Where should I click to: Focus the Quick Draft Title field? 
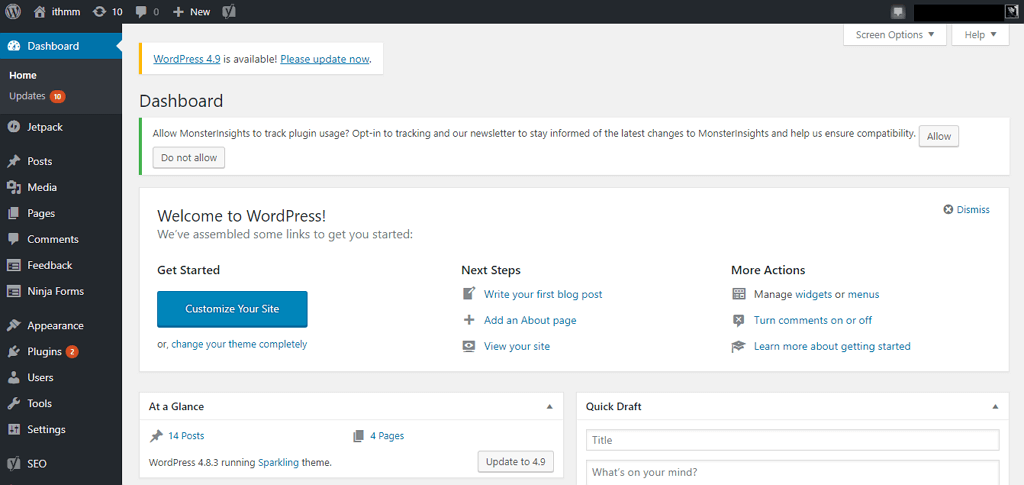[793, 440]
